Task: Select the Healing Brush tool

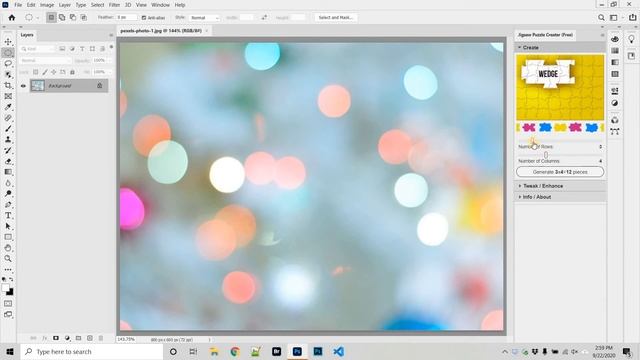Action: [8, 118]
